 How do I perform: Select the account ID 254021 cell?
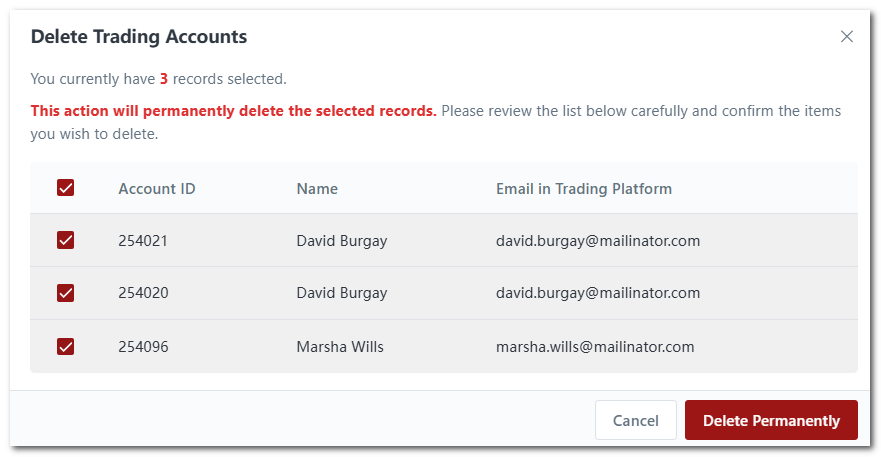pos(143,240)
